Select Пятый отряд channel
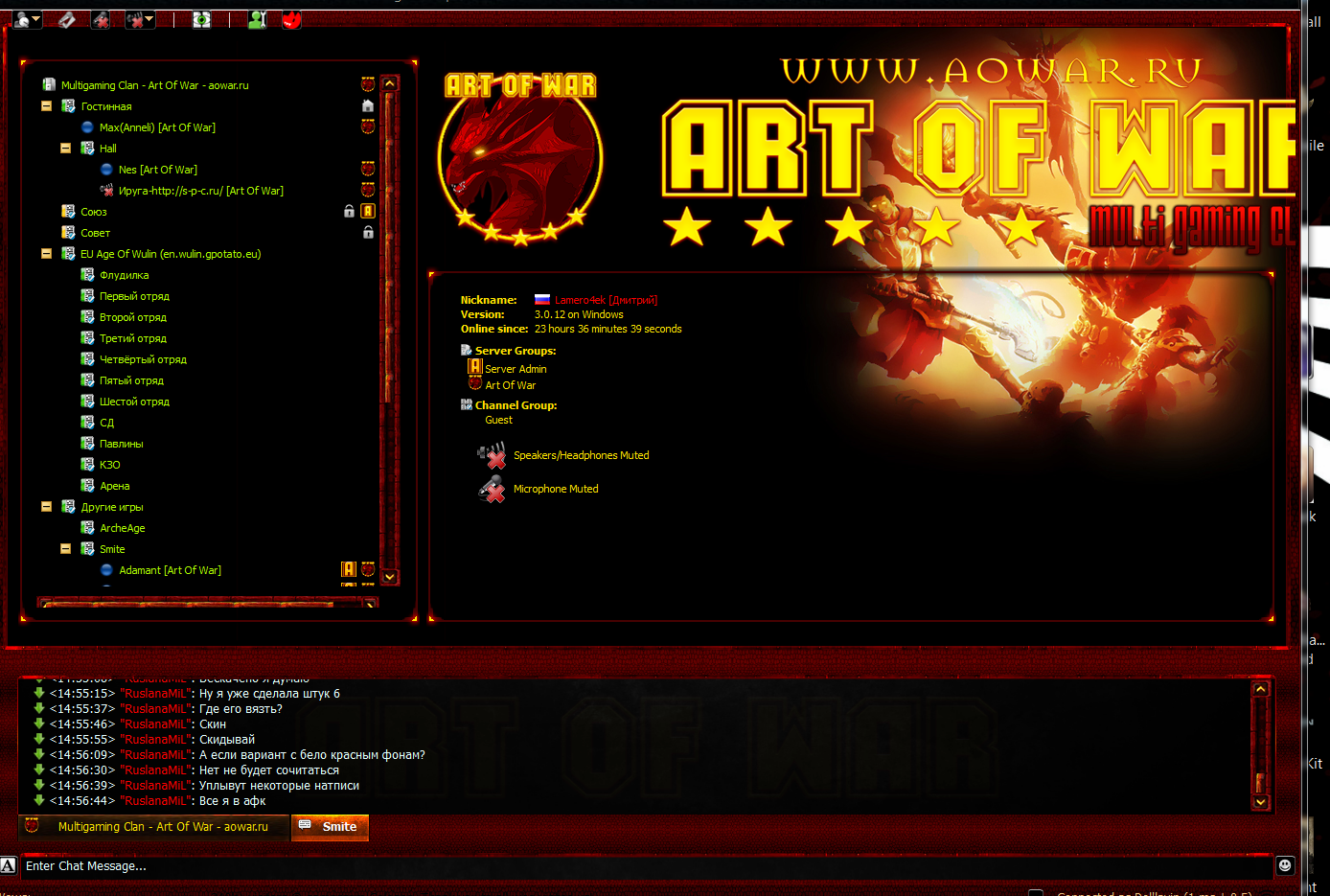Screen dimensions: 1330x896 click(131, 380)
